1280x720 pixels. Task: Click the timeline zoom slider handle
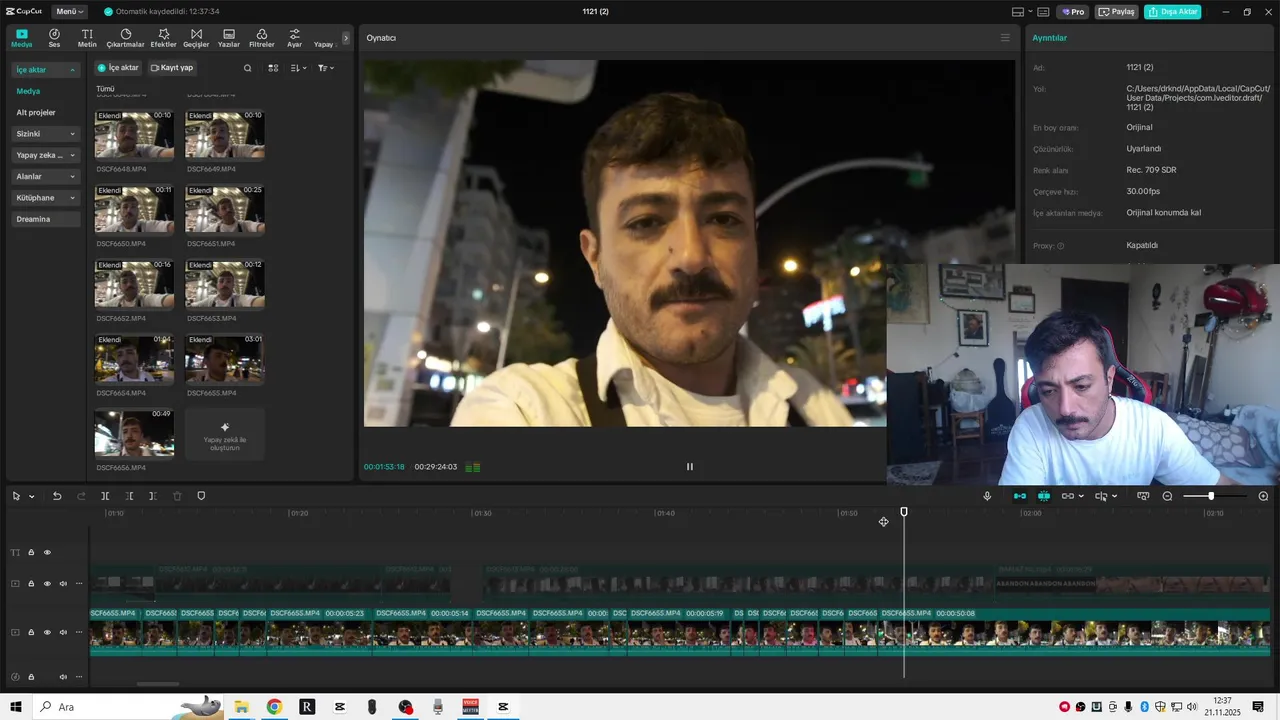click(1211, 496)
